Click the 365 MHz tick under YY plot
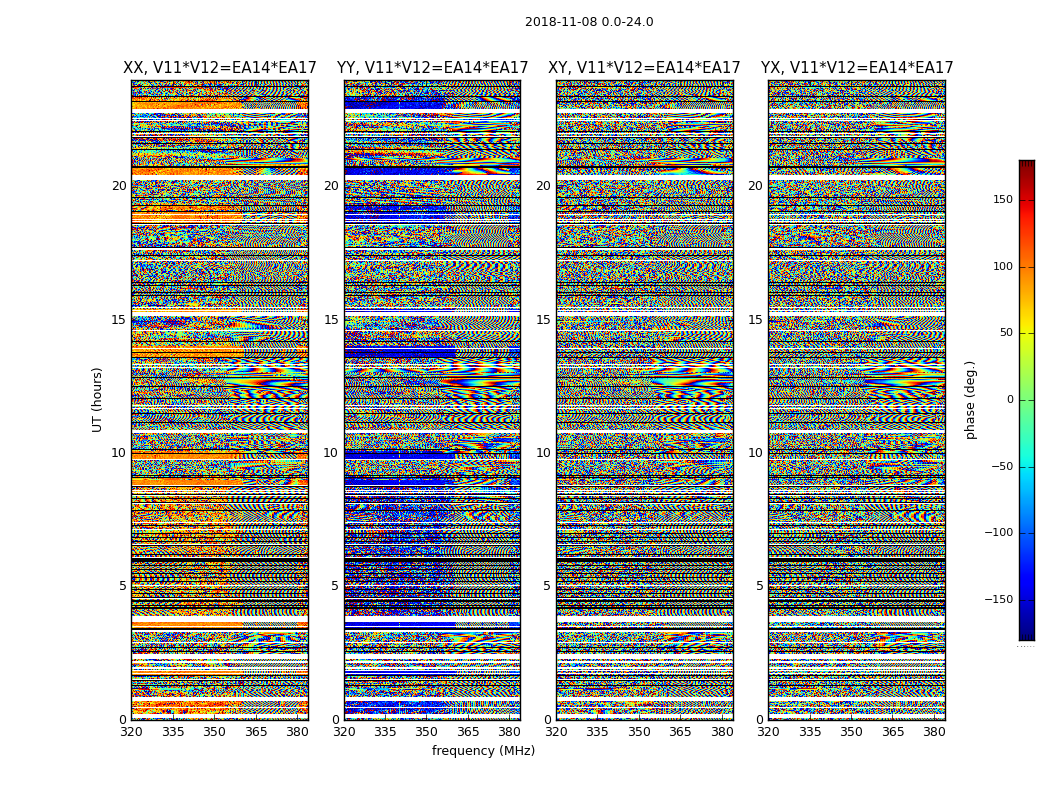Viewport: 1050px width, 800px height. (x=468, y=732)
